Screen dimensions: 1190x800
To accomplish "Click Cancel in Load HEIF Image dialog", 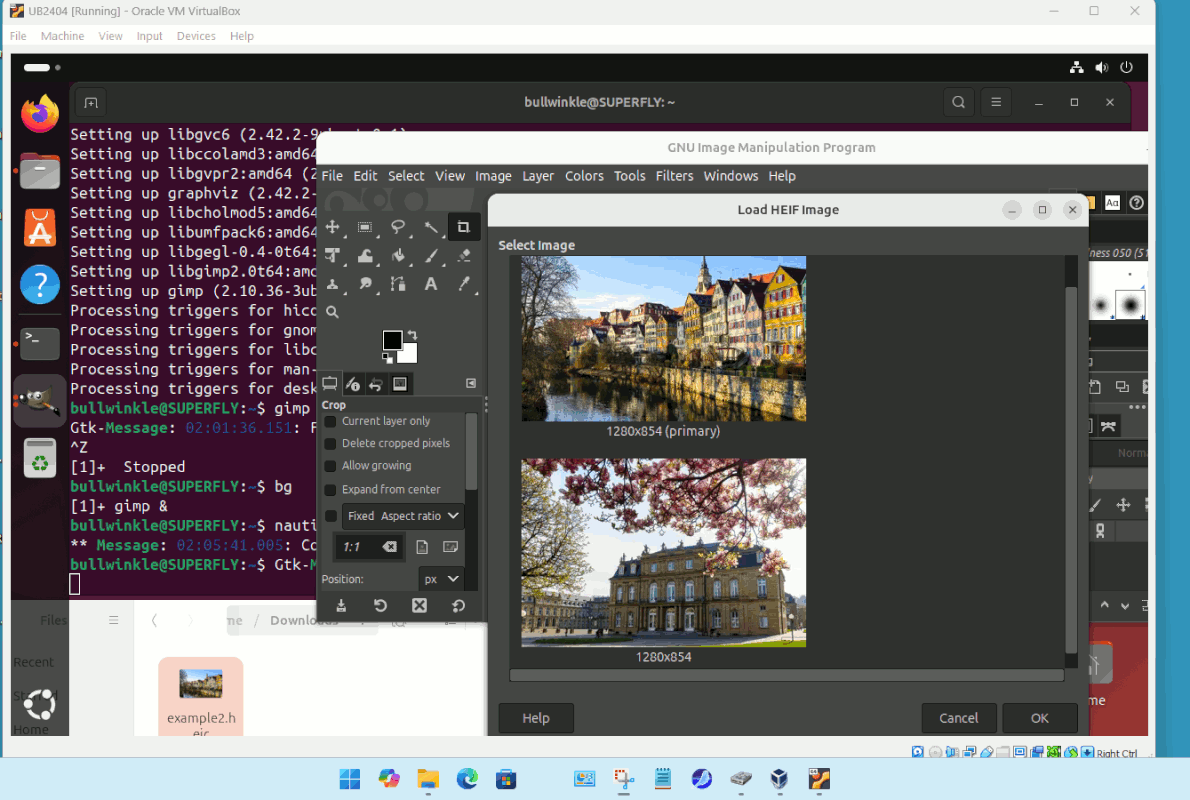I will coord(959,718).
